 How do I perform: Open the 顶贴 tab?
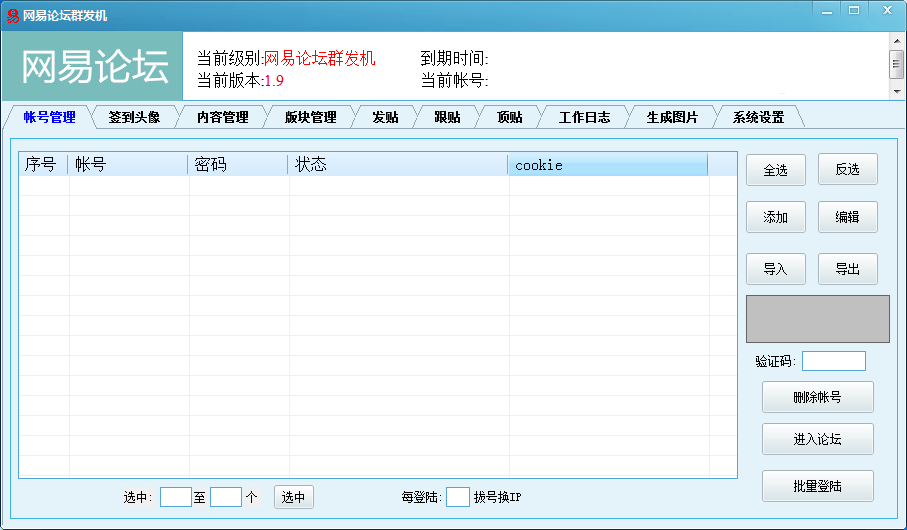(x=510, y=117)
